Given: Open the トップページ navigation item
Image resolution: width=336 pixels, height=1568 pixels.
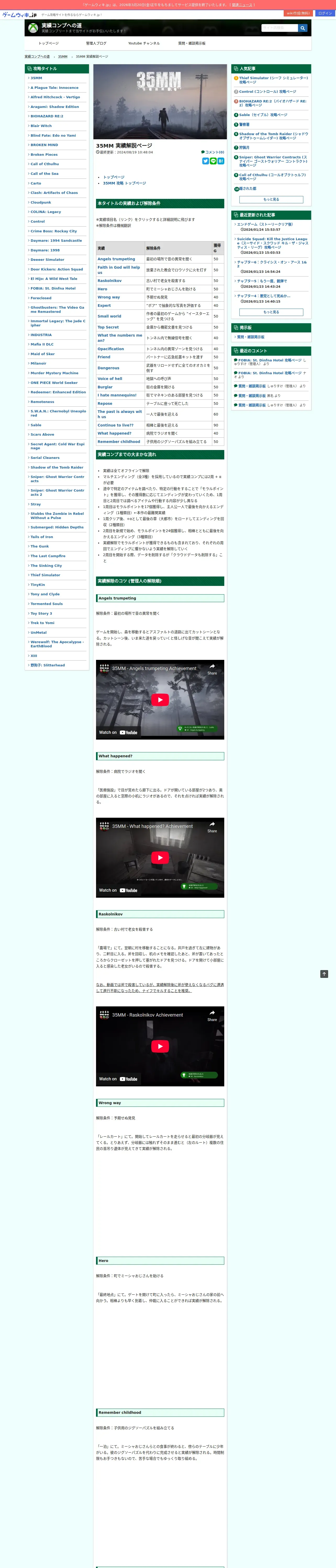Looking at the screenshot, I should (x=49, y=43).
